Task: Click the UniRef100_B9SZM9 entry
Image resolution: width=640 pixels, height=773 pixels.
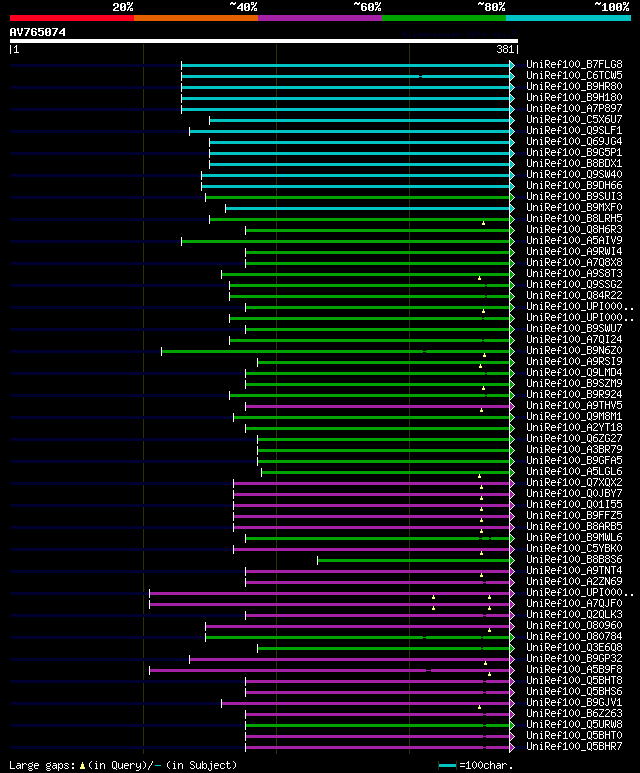Action: click(x=574, y=384)
